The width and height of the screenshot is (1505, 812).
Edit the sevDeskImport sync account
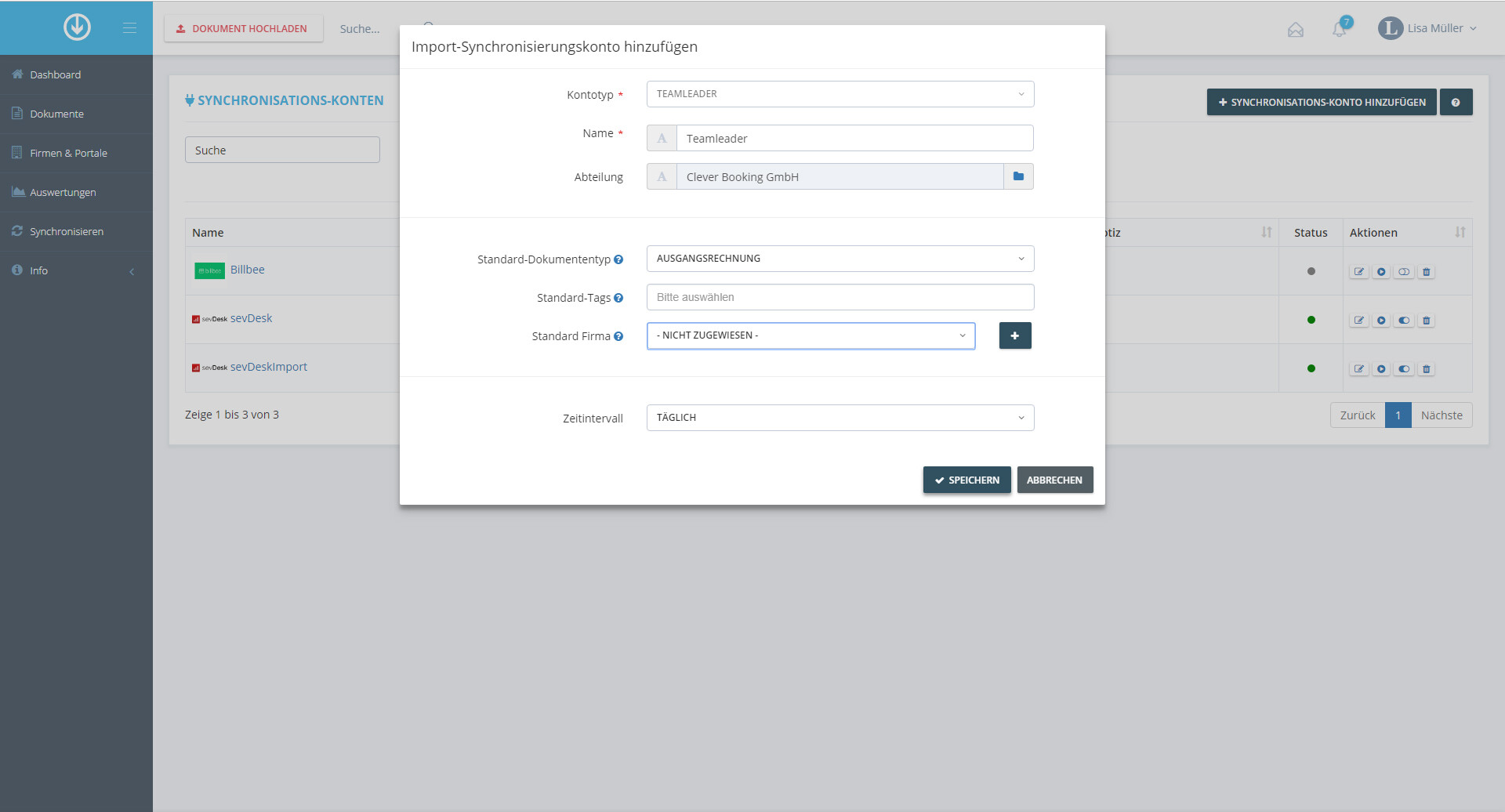(x=1359, y=369)
